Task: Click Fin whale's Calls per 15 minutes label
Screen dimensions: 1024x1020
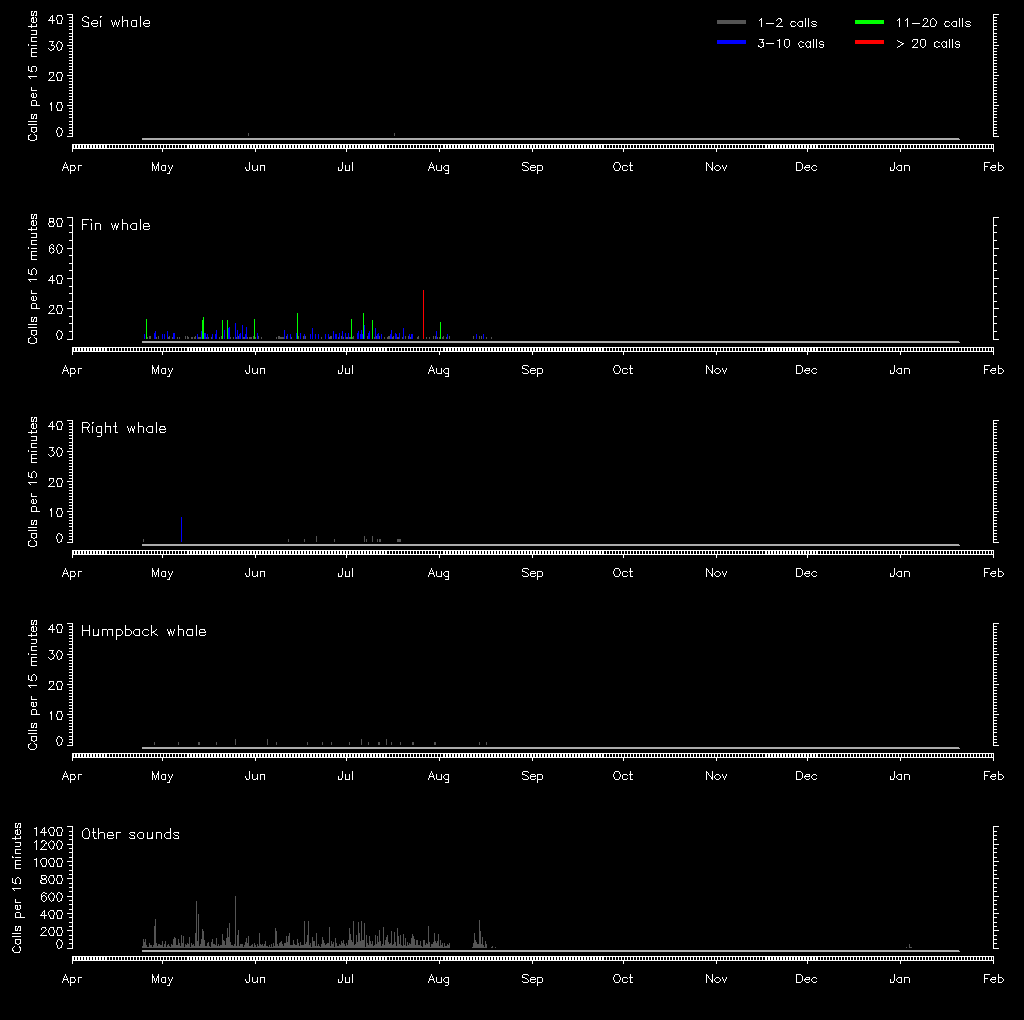Action: pyautogui.click(x=33, y=278)
